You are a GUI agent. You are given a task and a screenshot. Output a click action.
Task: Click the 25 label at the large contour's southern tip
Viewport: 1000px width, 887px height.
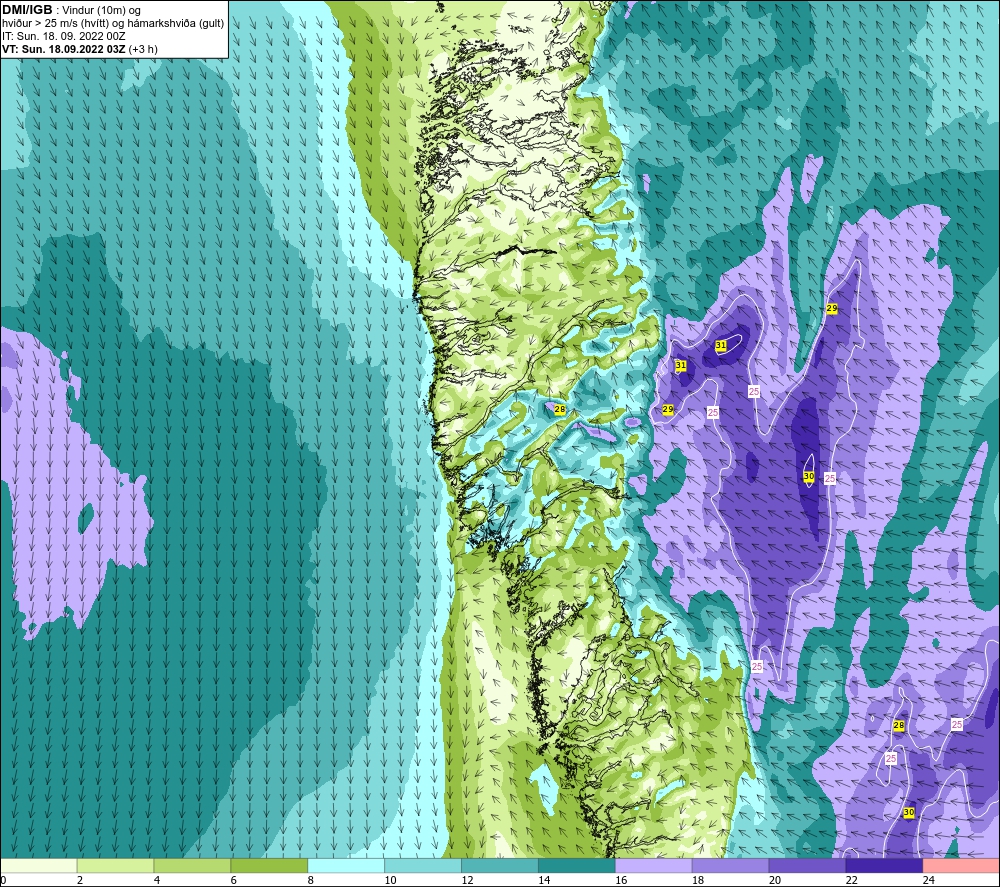756,666
